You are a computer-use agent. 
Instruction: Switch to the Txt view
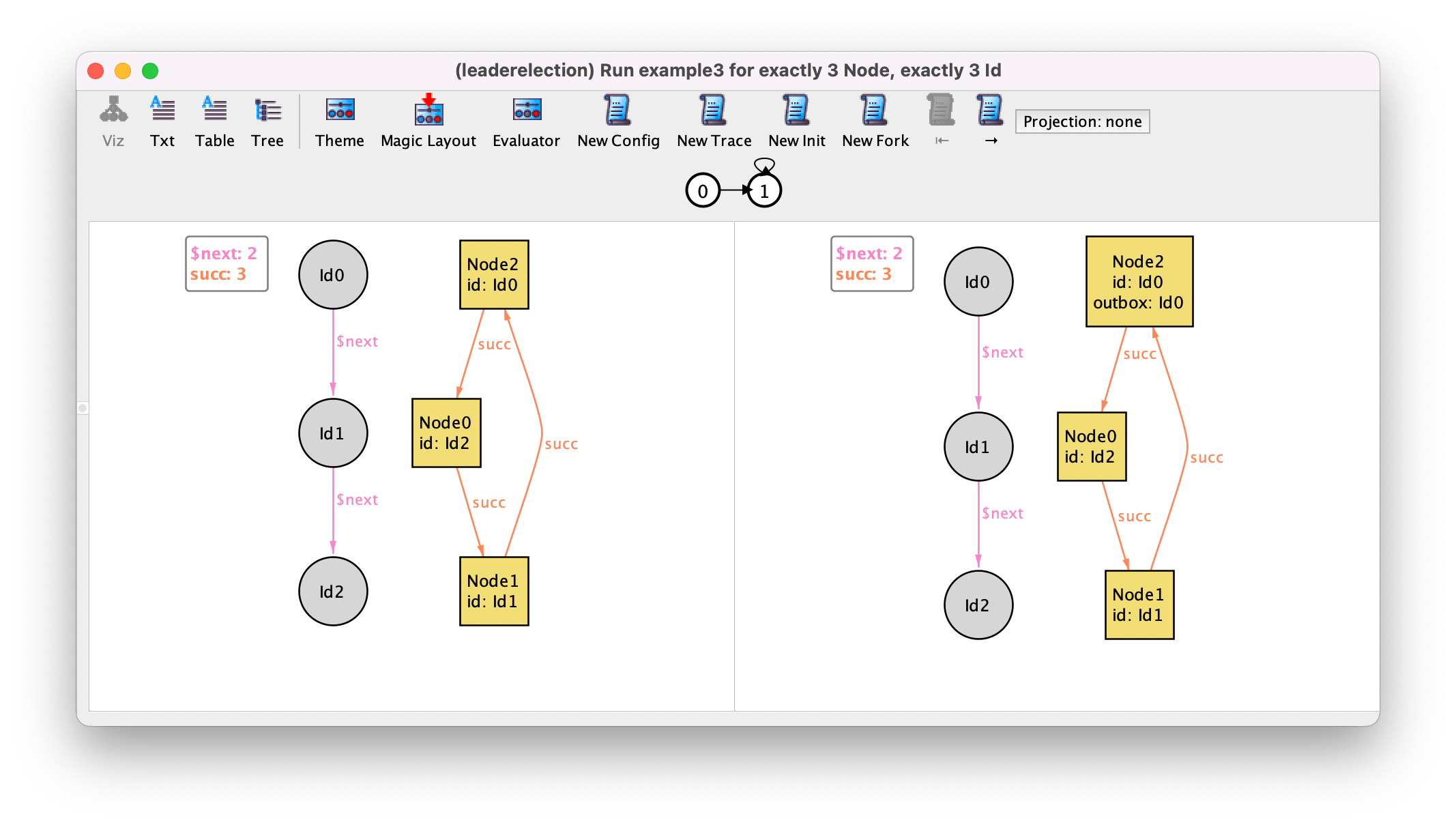(162, 121)
